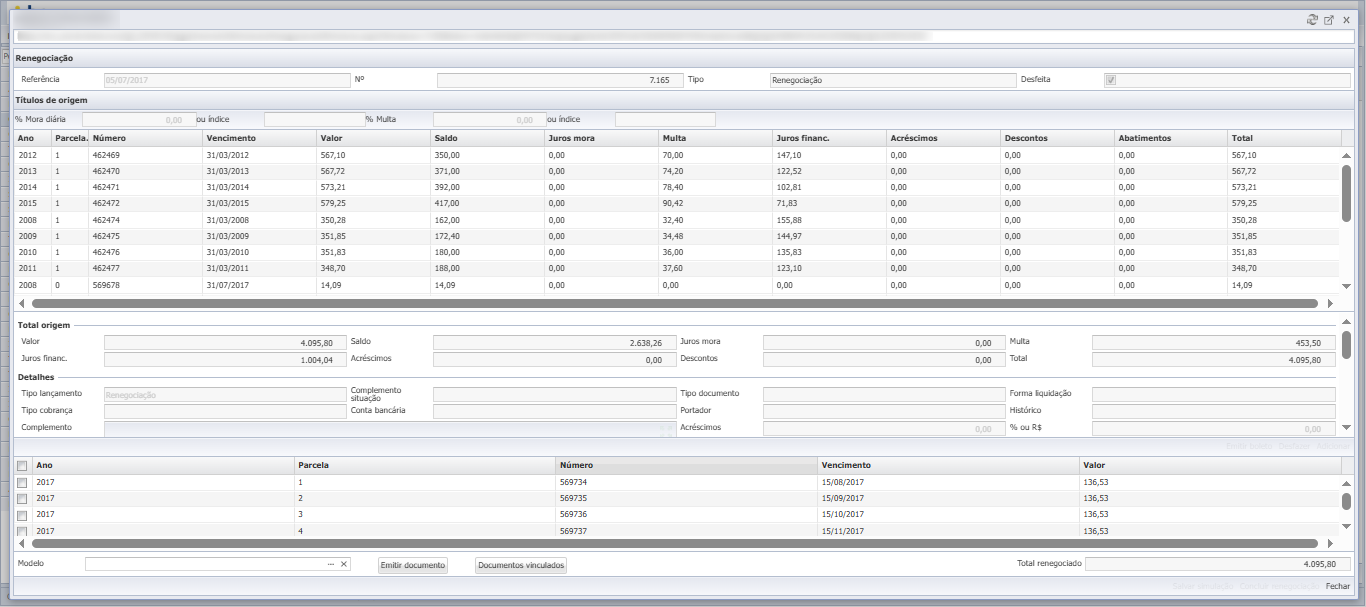1366x607 pixels.
Task: Sort origin titles by Abatimentos column
Action: click(1172, 138)
